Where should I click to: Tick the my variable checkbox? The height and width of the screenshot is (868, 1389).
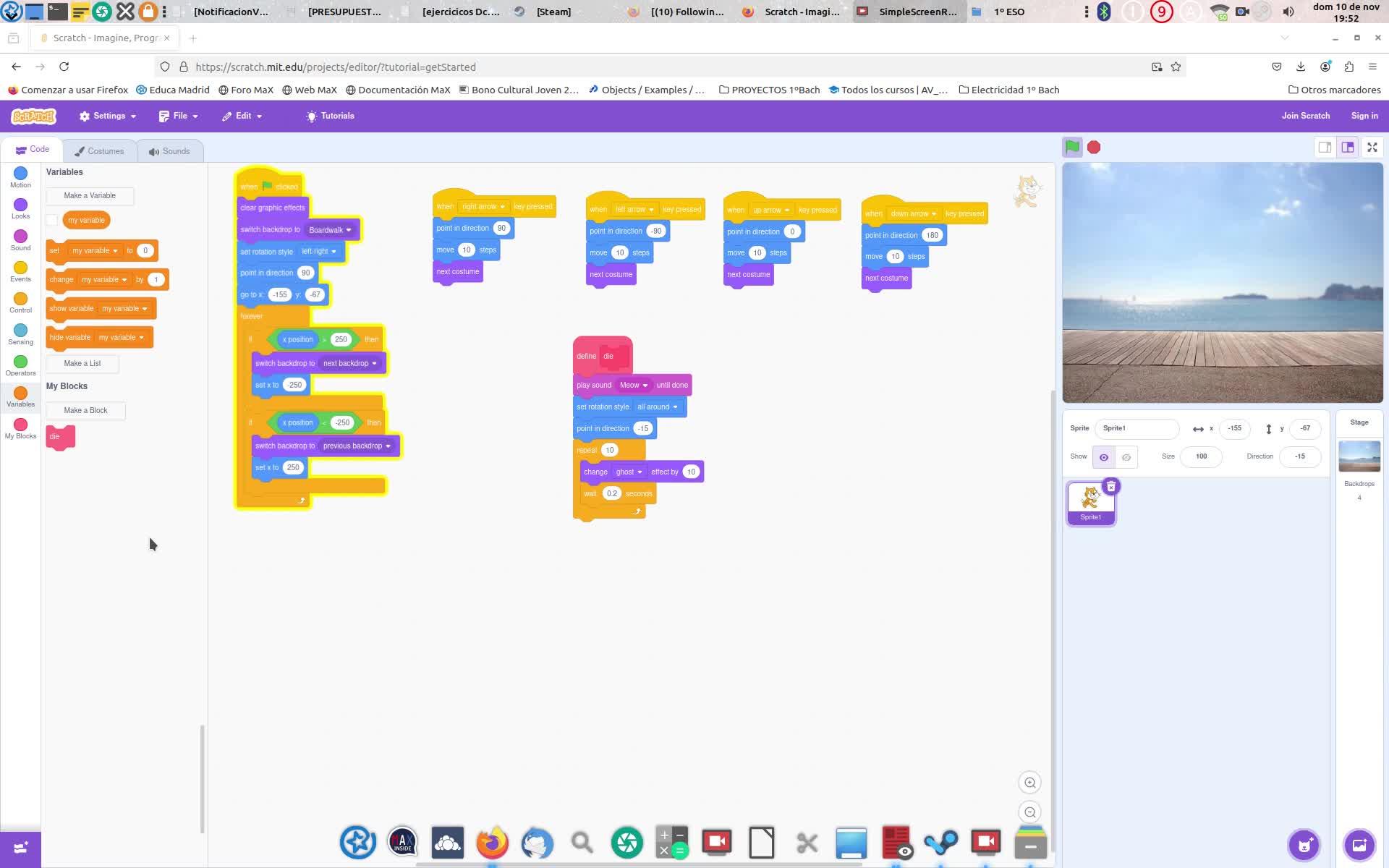point(52,220)
